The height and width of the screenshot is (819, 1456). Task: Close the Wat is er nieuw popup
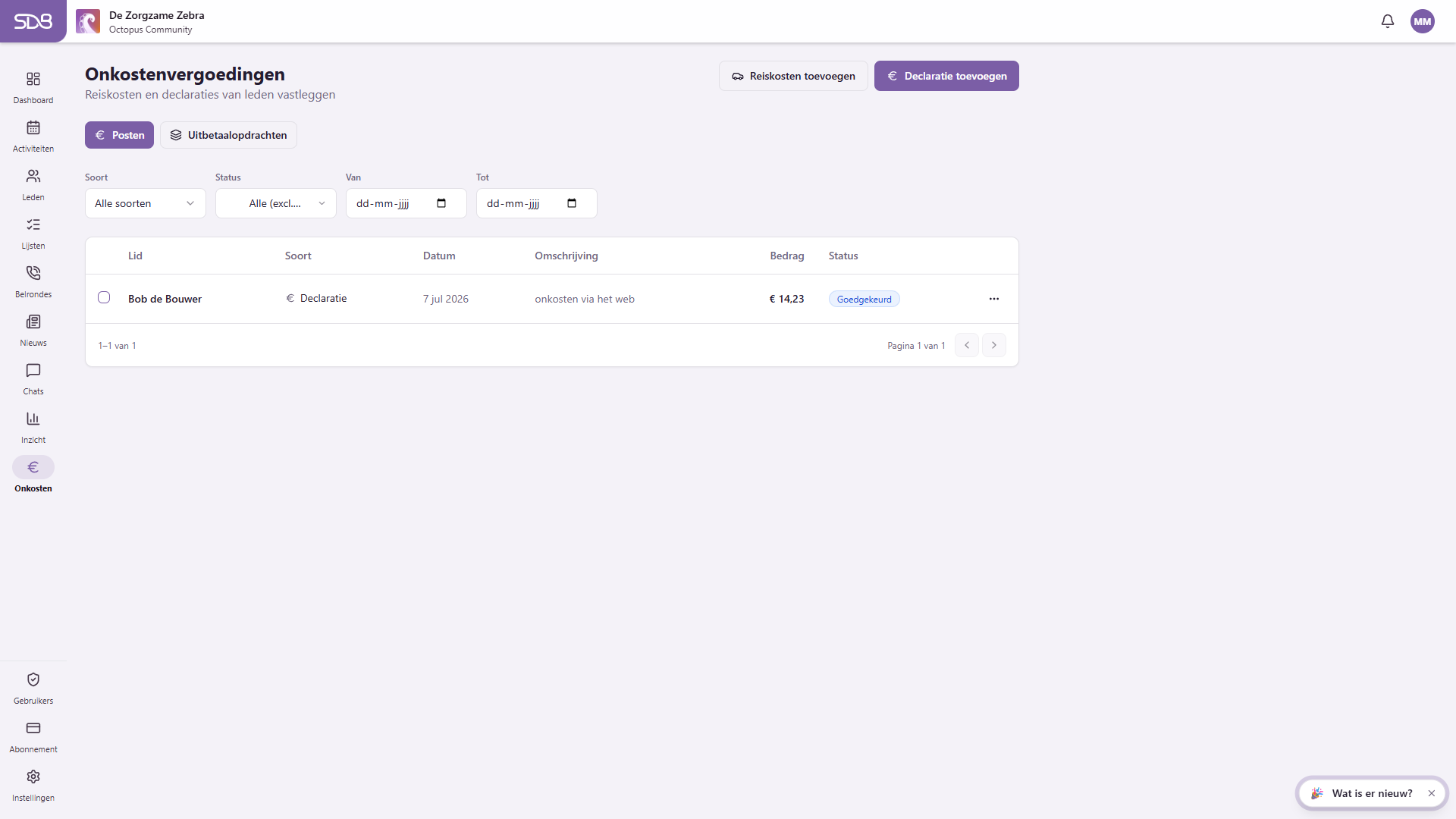tap(1432, 793)
